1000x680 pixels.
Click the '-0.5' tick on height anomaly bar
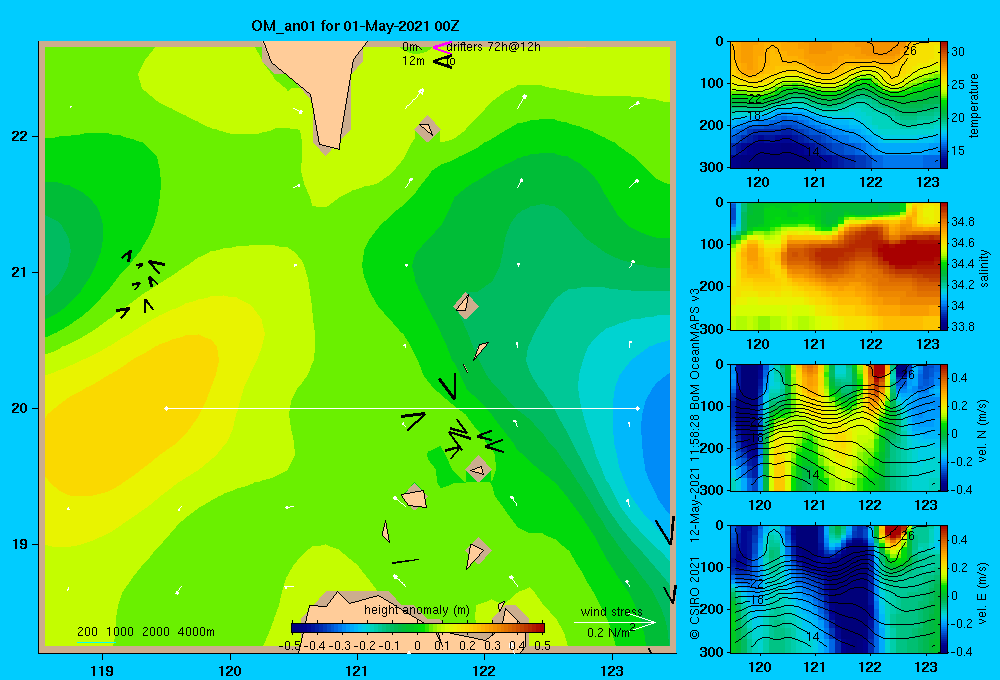290,646
